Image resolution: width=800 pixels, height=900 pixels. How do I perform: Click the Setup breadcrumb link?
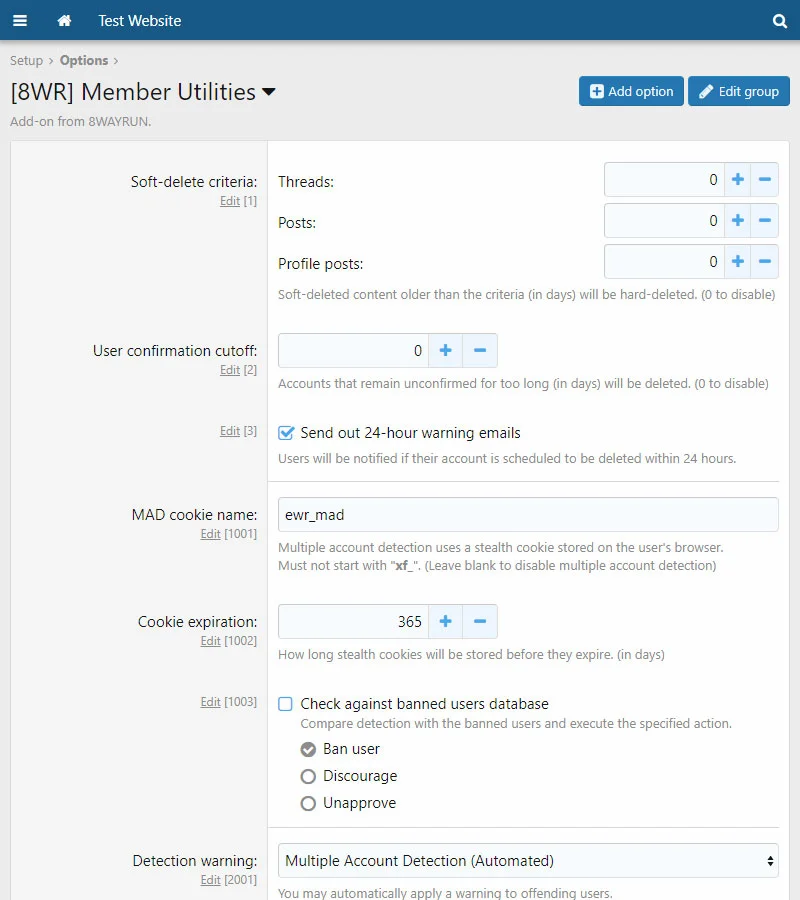[26, 61]
